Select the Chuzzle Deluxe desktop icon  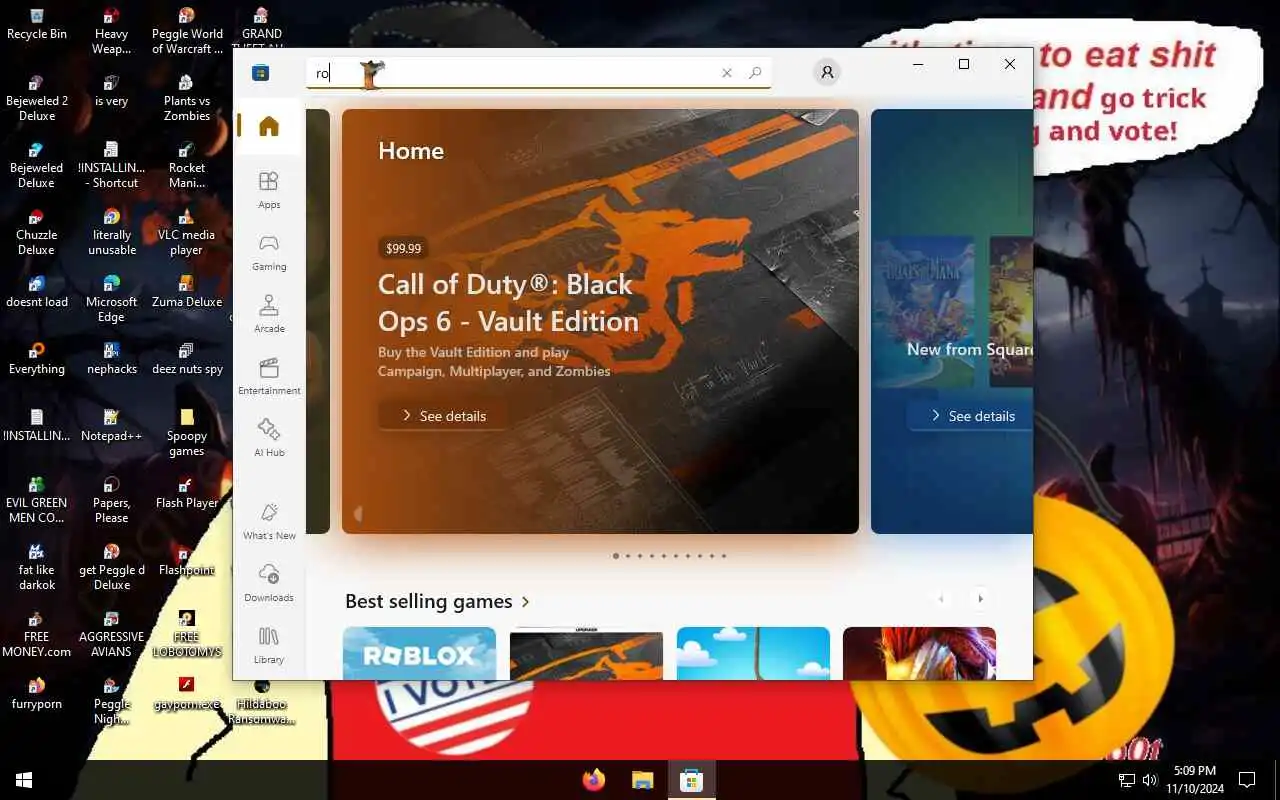coord(37,232)
